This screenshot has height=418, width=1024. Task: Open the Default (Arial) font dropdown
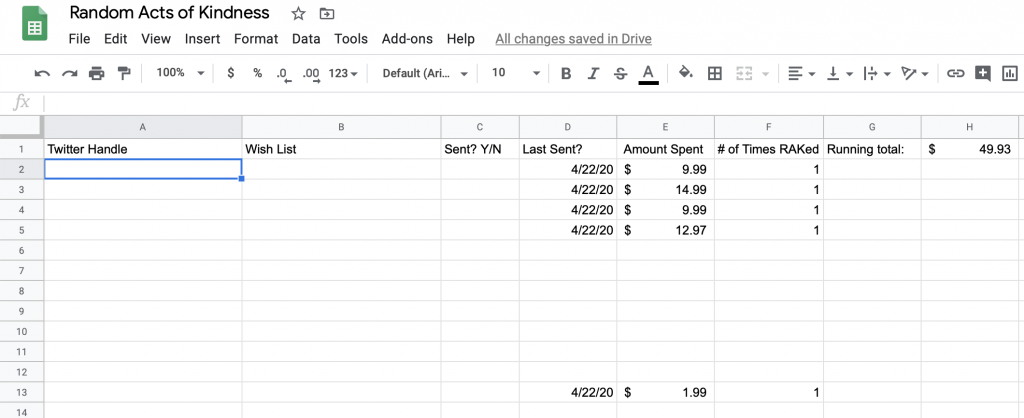[x=425, y=73]
